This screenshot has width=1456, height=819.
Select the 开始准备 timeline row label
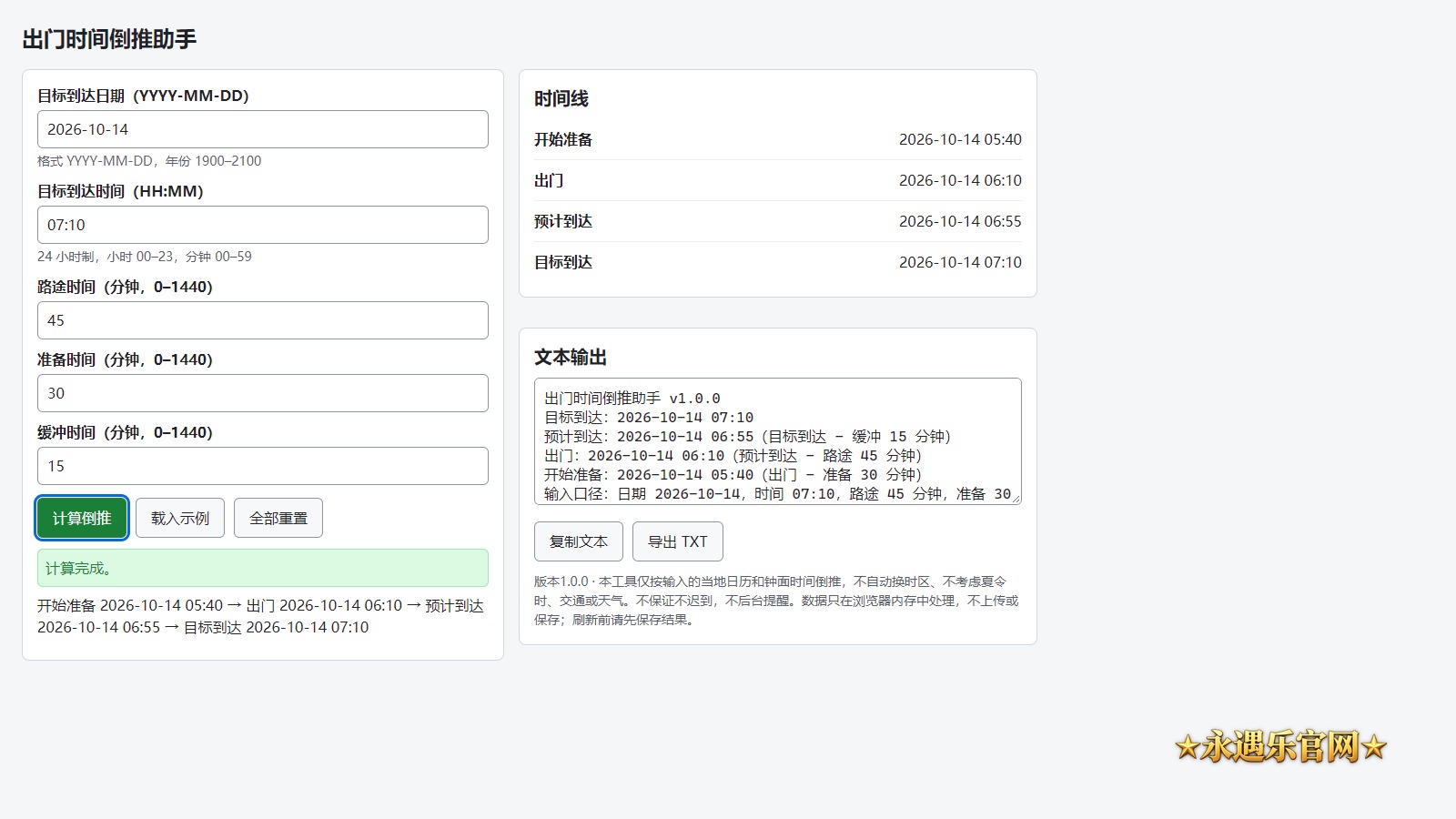click(x=563, y=139)
